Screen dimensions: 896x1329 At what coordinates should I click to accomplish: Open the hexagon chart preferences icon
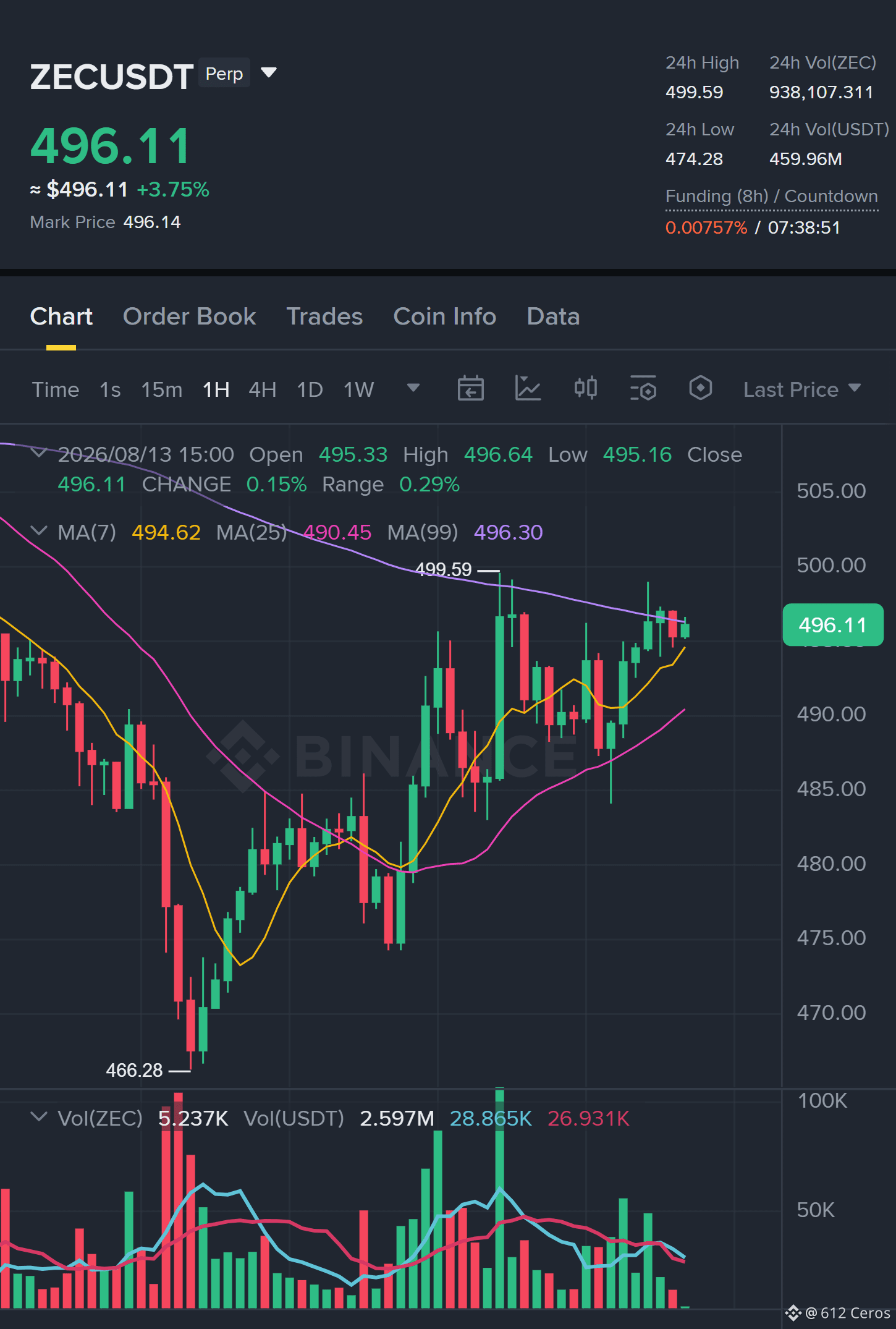point(700,388)
